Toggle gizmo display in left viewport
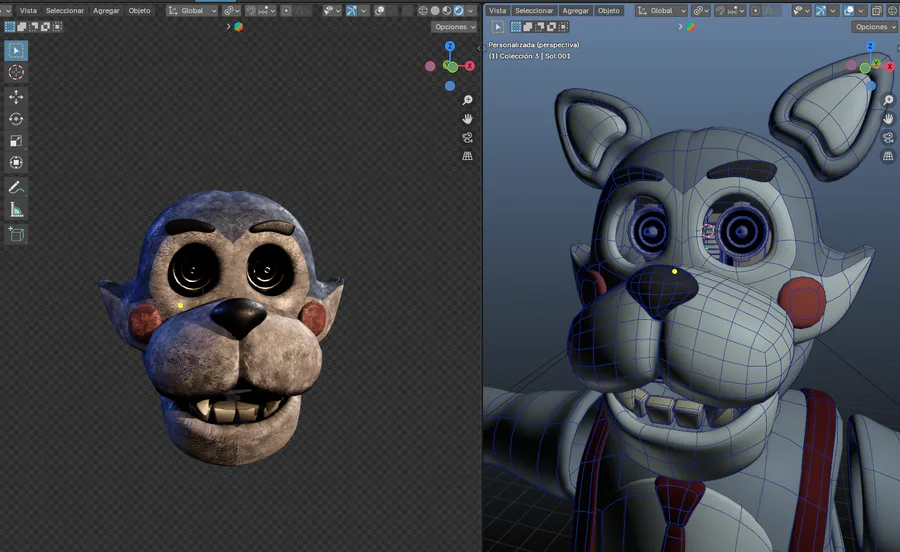Image resolution: width=900 pixels, height=552 pixels. (x=352, y=10)
